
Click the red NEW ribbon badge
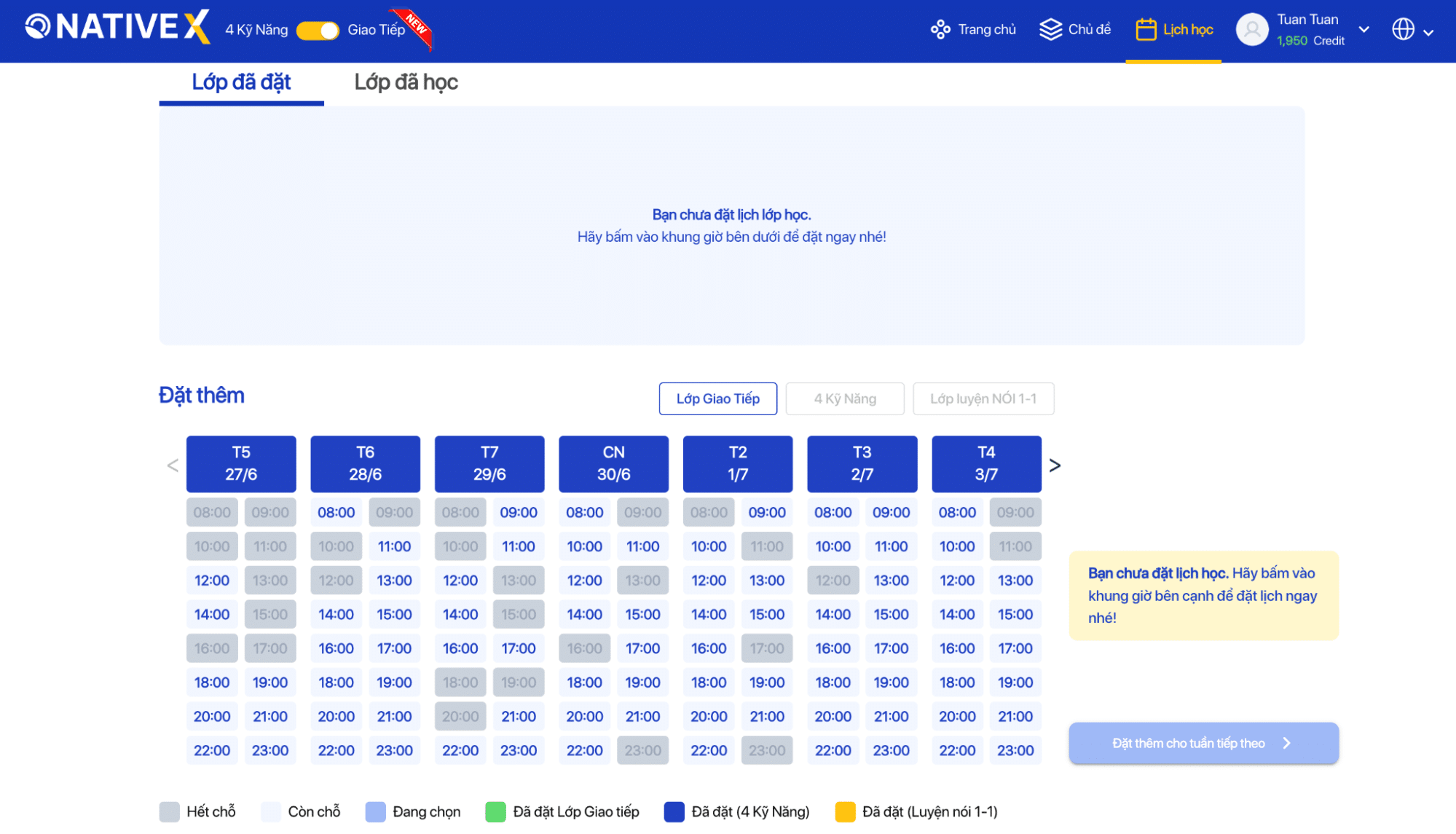pyautogui.click(x=416, y=25)
